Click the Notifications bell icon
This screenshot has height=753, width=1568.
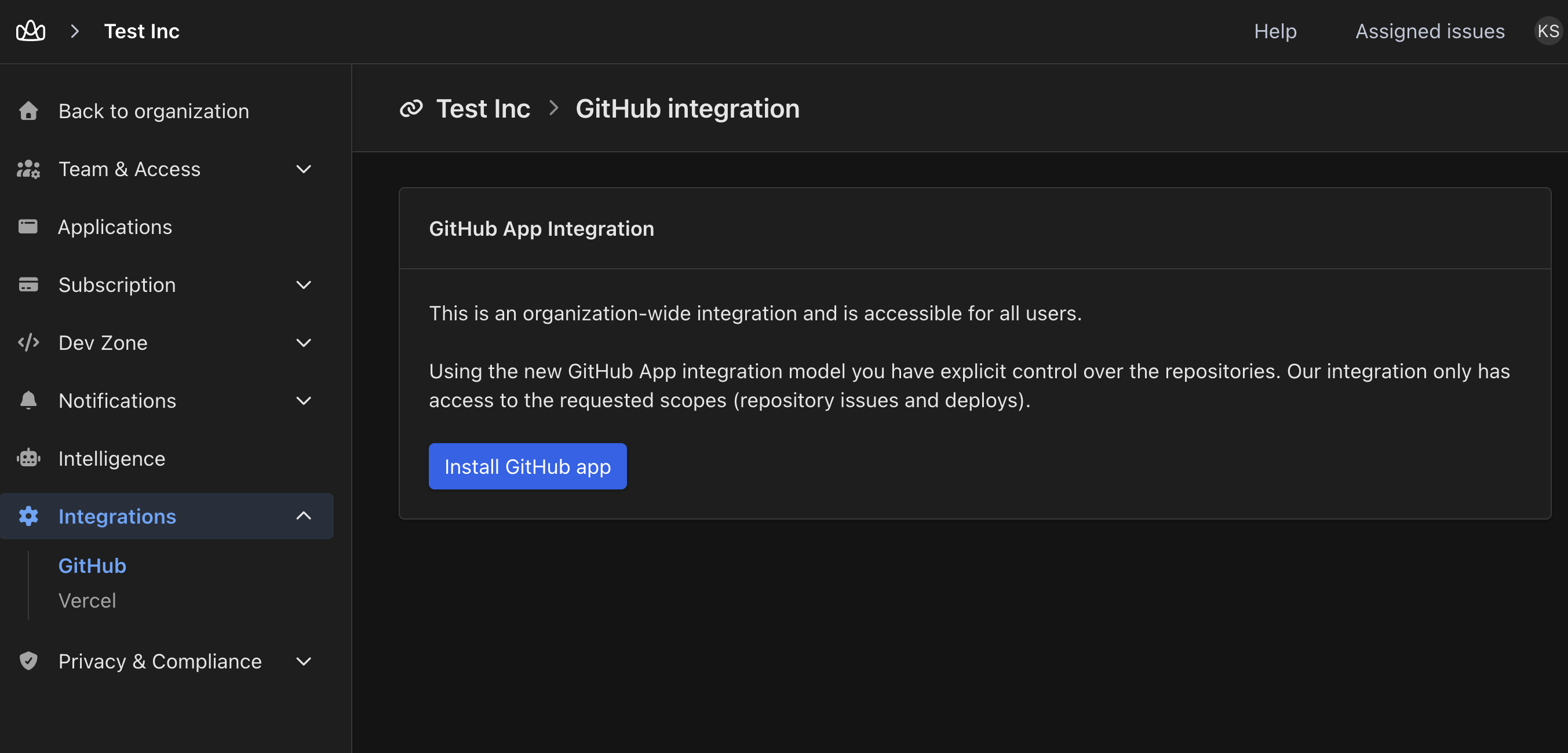point(28,400)
